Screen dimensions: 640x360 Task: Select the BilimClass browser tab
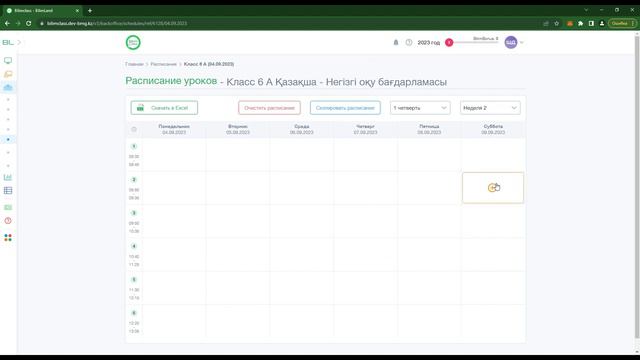(x=41, y=11)
